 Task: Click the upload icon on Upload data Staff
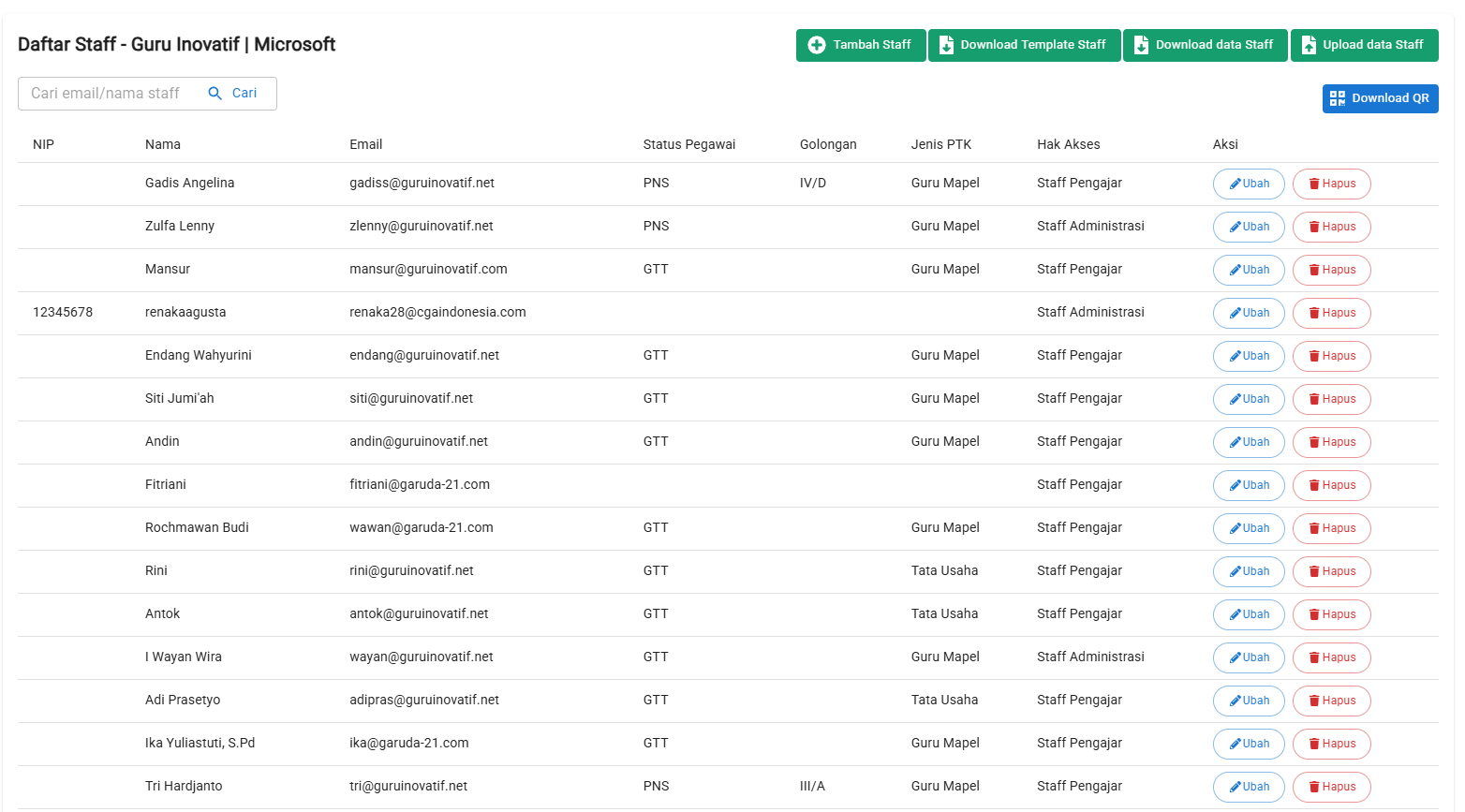(x=1310, y=44)
